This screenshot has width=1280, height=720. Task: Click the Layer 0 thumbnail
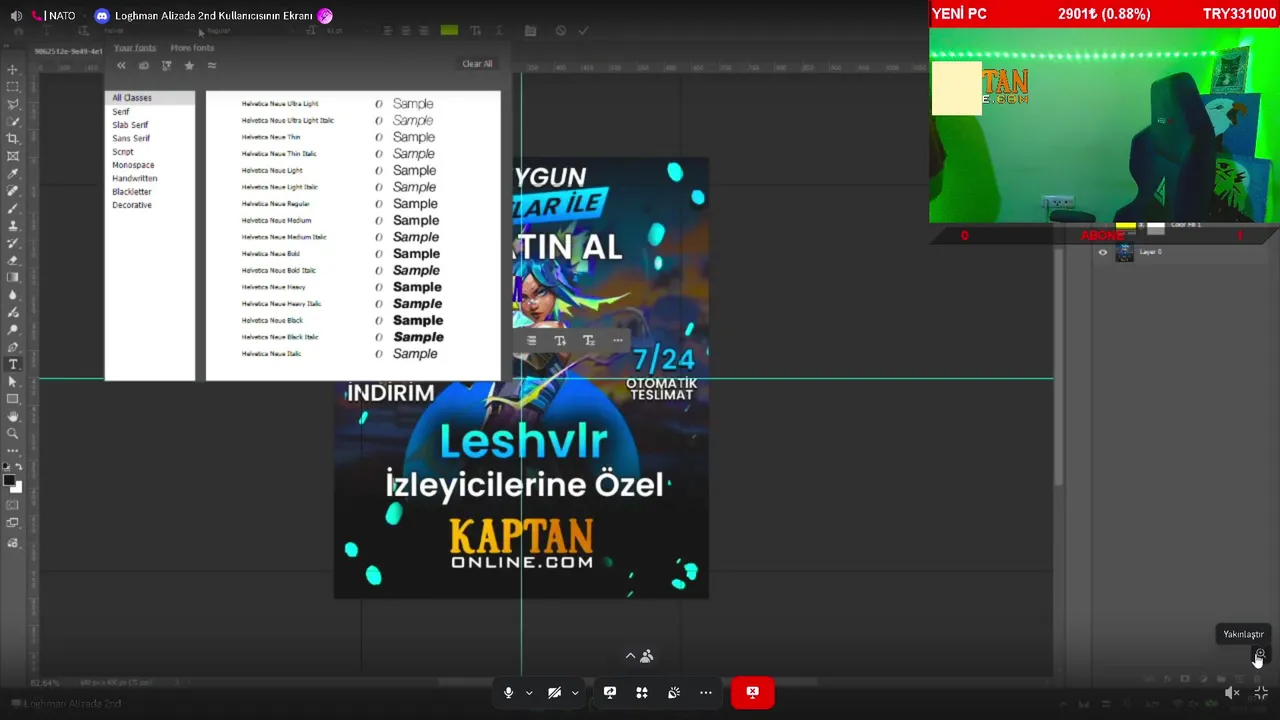pos(1125,252)
